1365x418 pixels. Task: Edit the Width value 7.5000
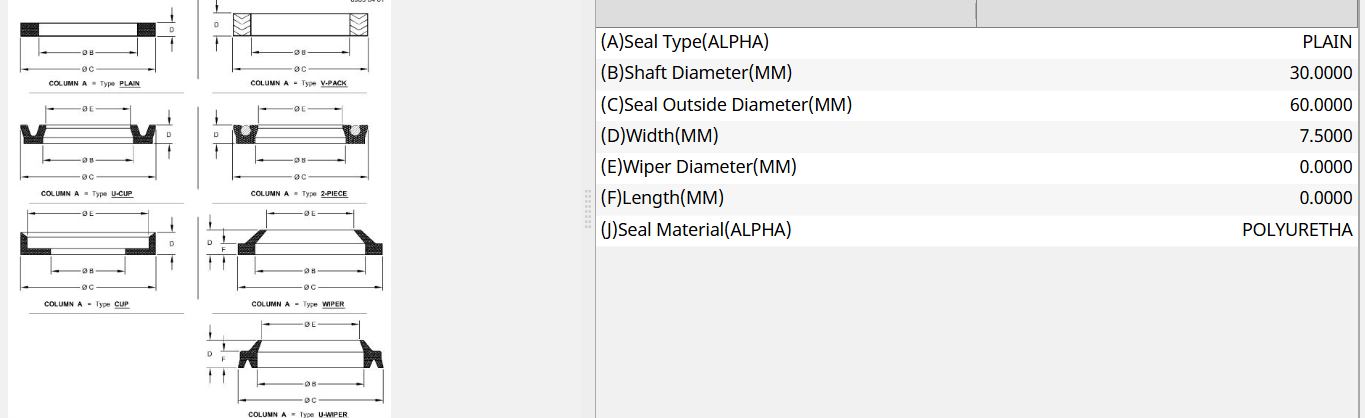[1325, 136]
